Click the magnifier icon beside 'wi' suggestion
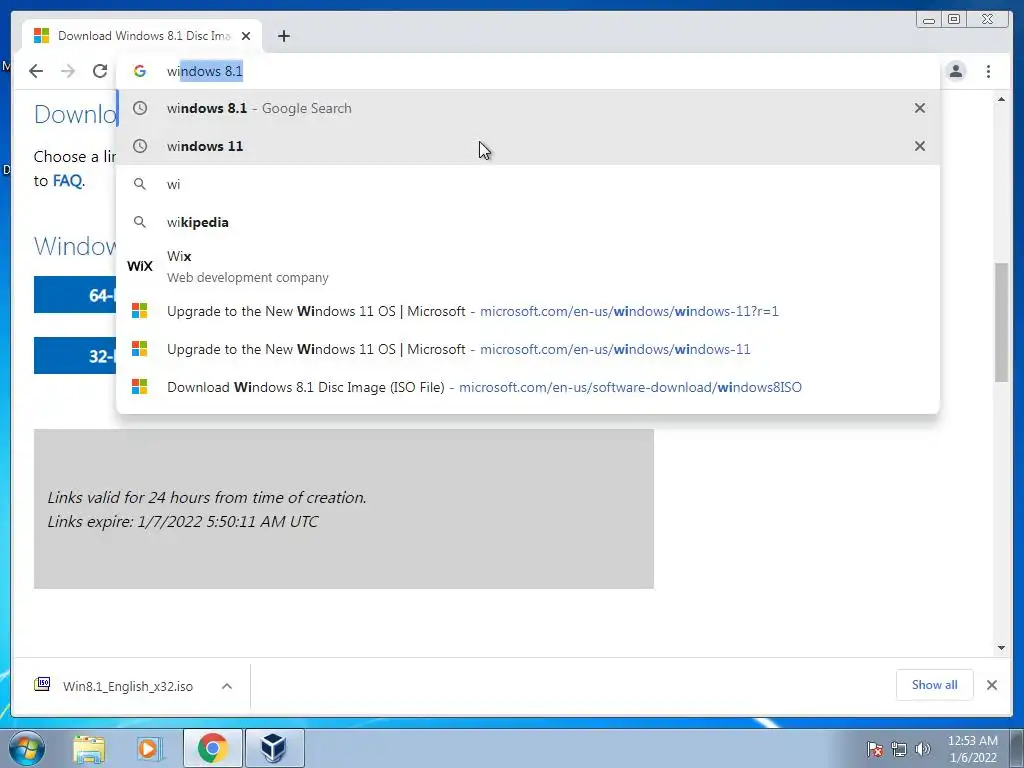Viewport: 1024px width, 768px height. tap(140, 184)
